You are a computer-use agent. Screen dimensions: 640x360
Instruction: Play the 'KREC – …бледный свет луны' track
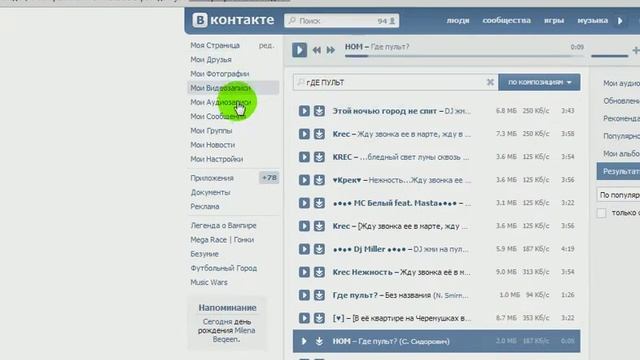click(x=304, y=157)
